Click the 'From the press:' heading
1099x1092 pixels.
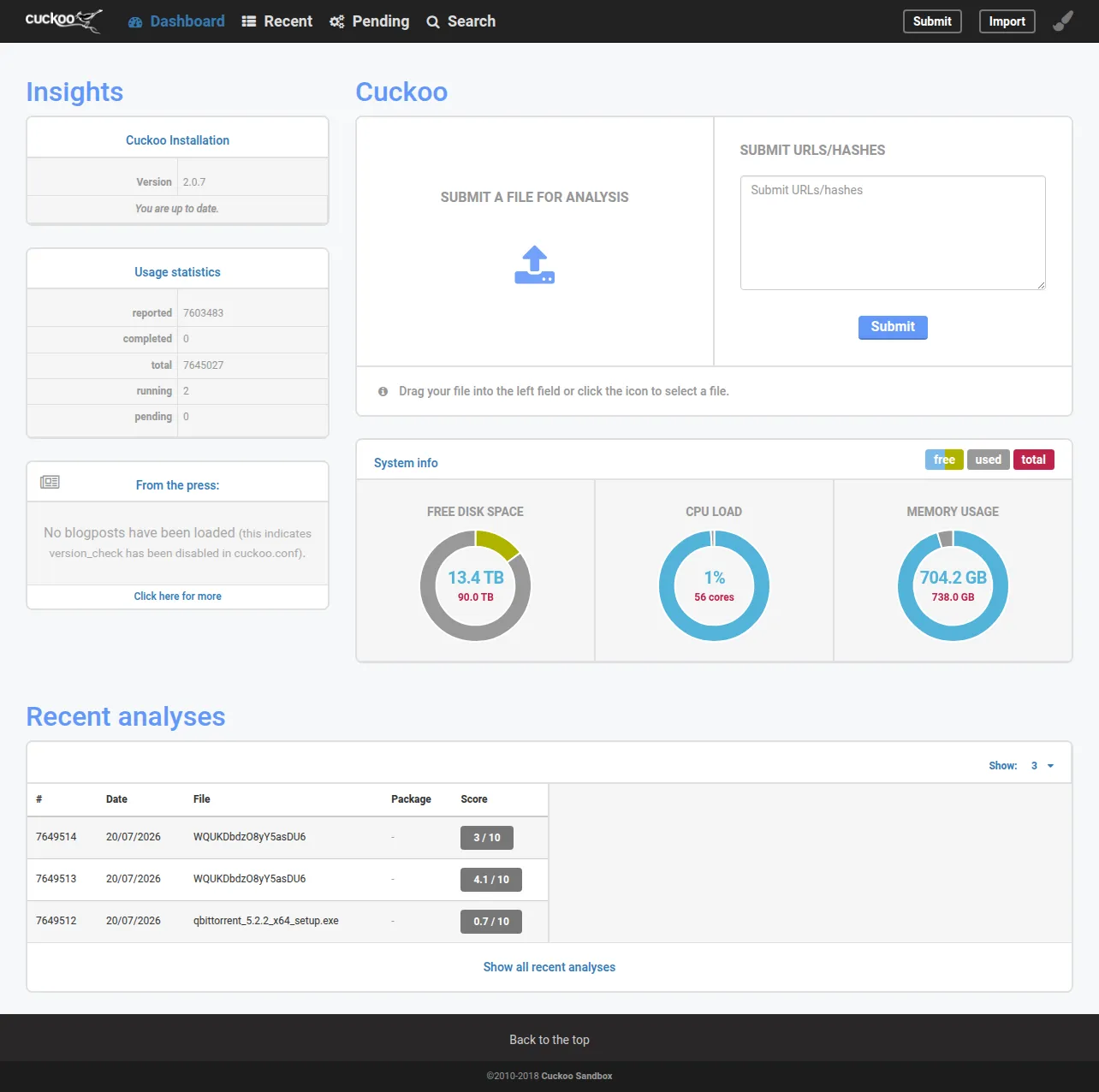pyautogui.click(x=177, y=485)
